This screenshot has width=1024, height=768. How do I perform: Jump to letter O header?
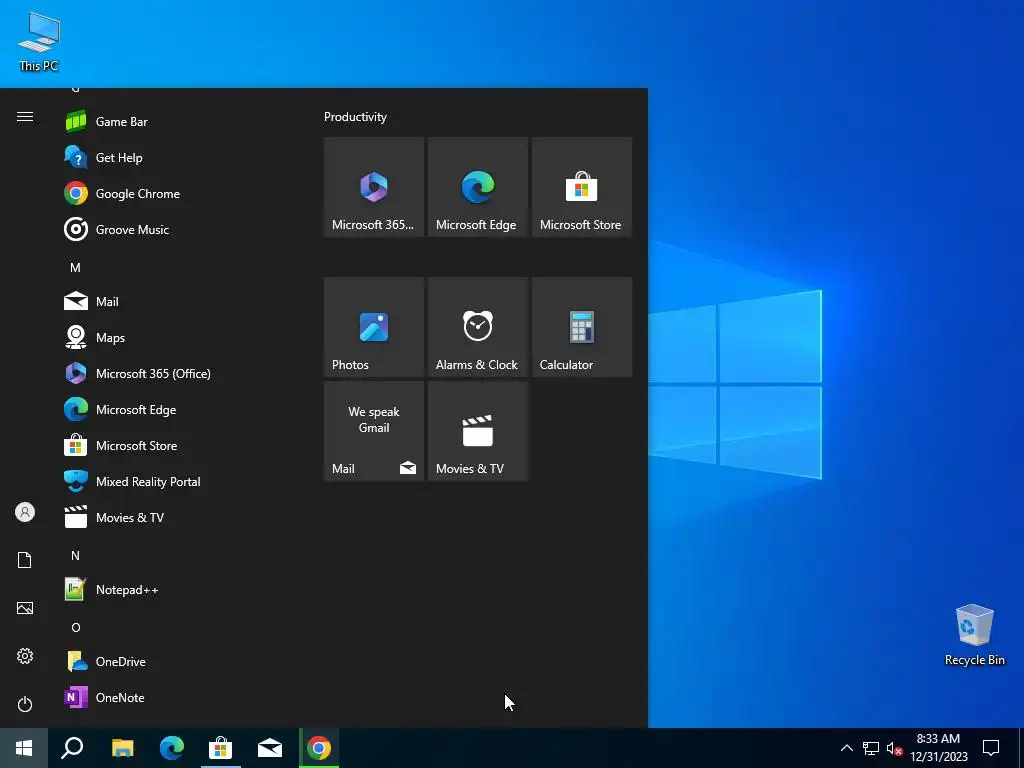[76, 628]
